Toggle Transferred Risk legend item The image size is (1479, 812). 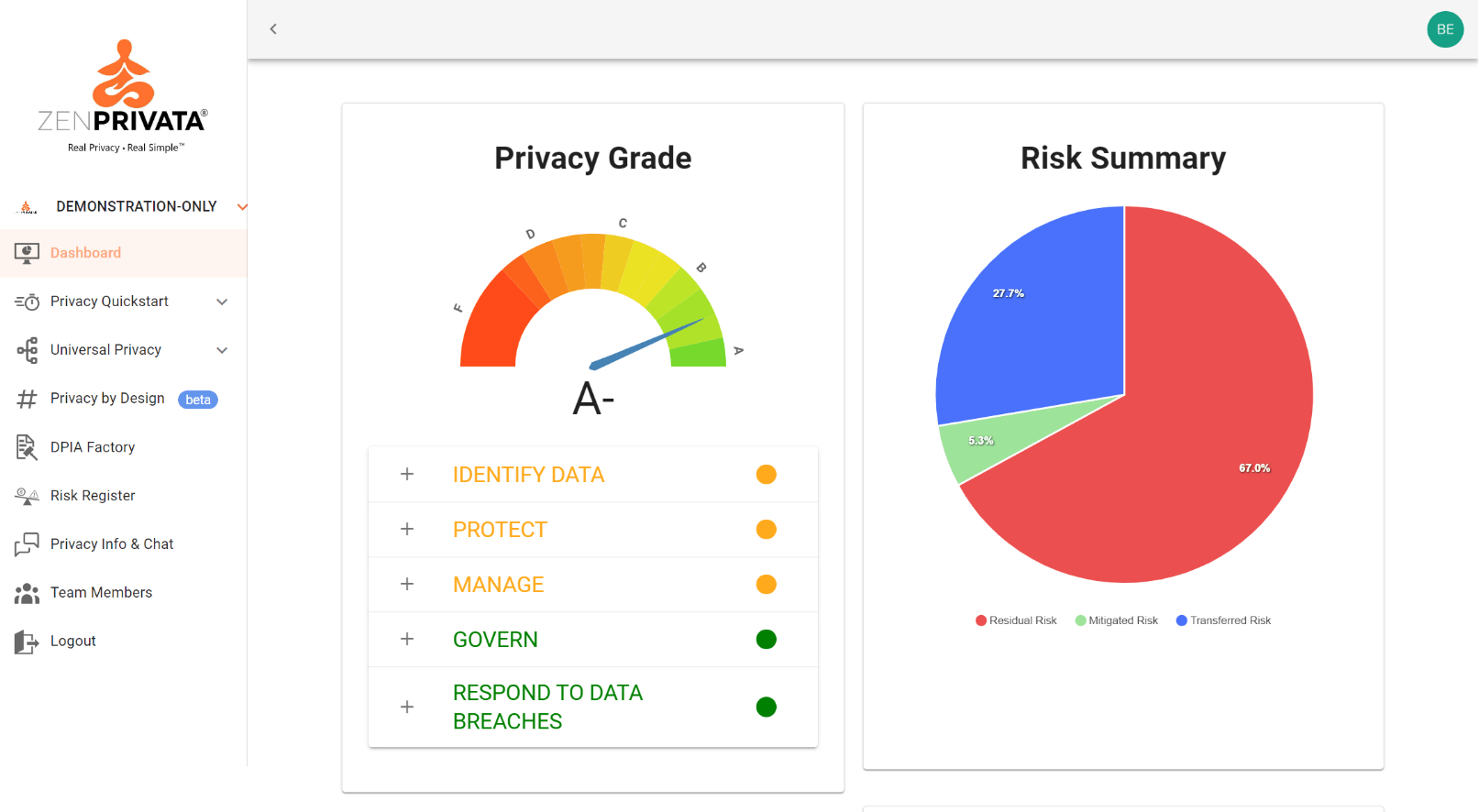pyautogui.click(x=1223, y=620)
